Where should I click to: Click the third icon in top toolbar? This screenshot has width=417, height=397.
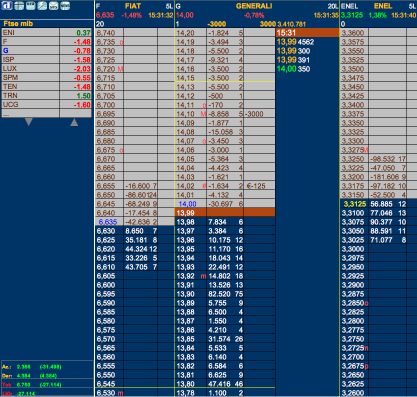[31, 5]
